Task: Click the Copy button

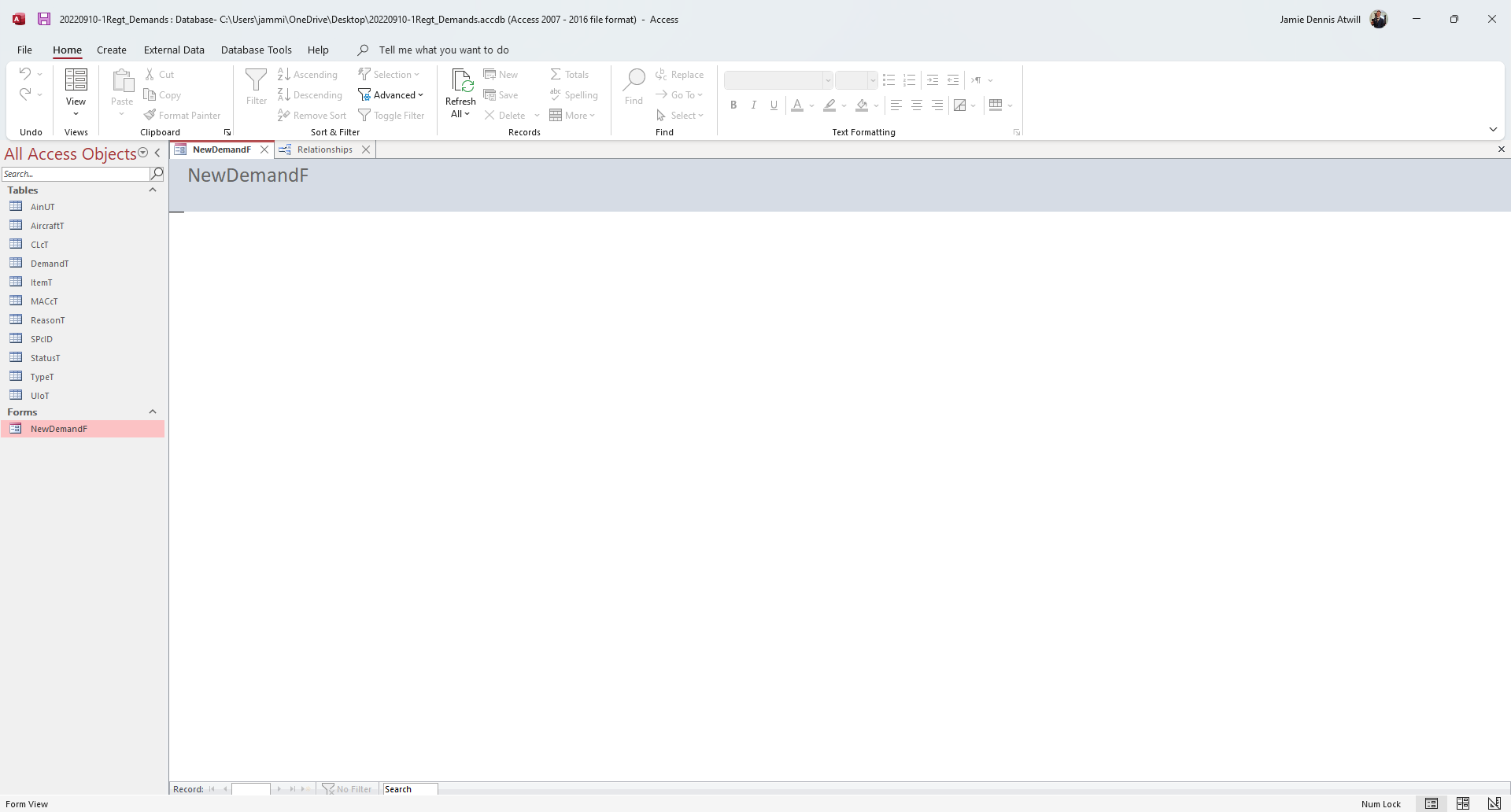Action: (163, 95)
